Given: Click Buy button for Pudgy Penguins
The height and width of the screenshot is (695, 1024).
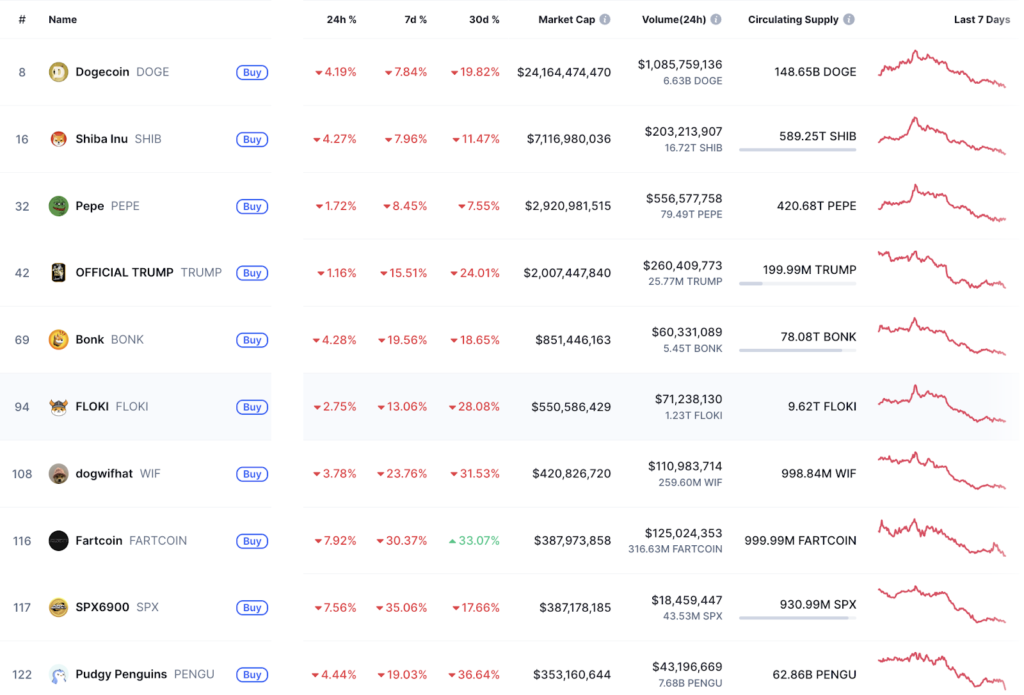Looking at the screenshot, I should point(252,675).
